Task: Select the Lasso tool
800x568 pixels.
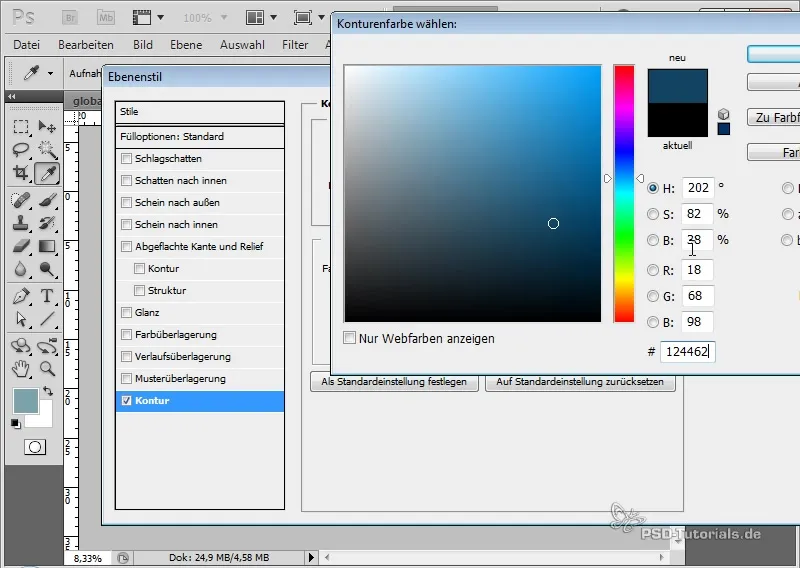Action: coord(20,150)
